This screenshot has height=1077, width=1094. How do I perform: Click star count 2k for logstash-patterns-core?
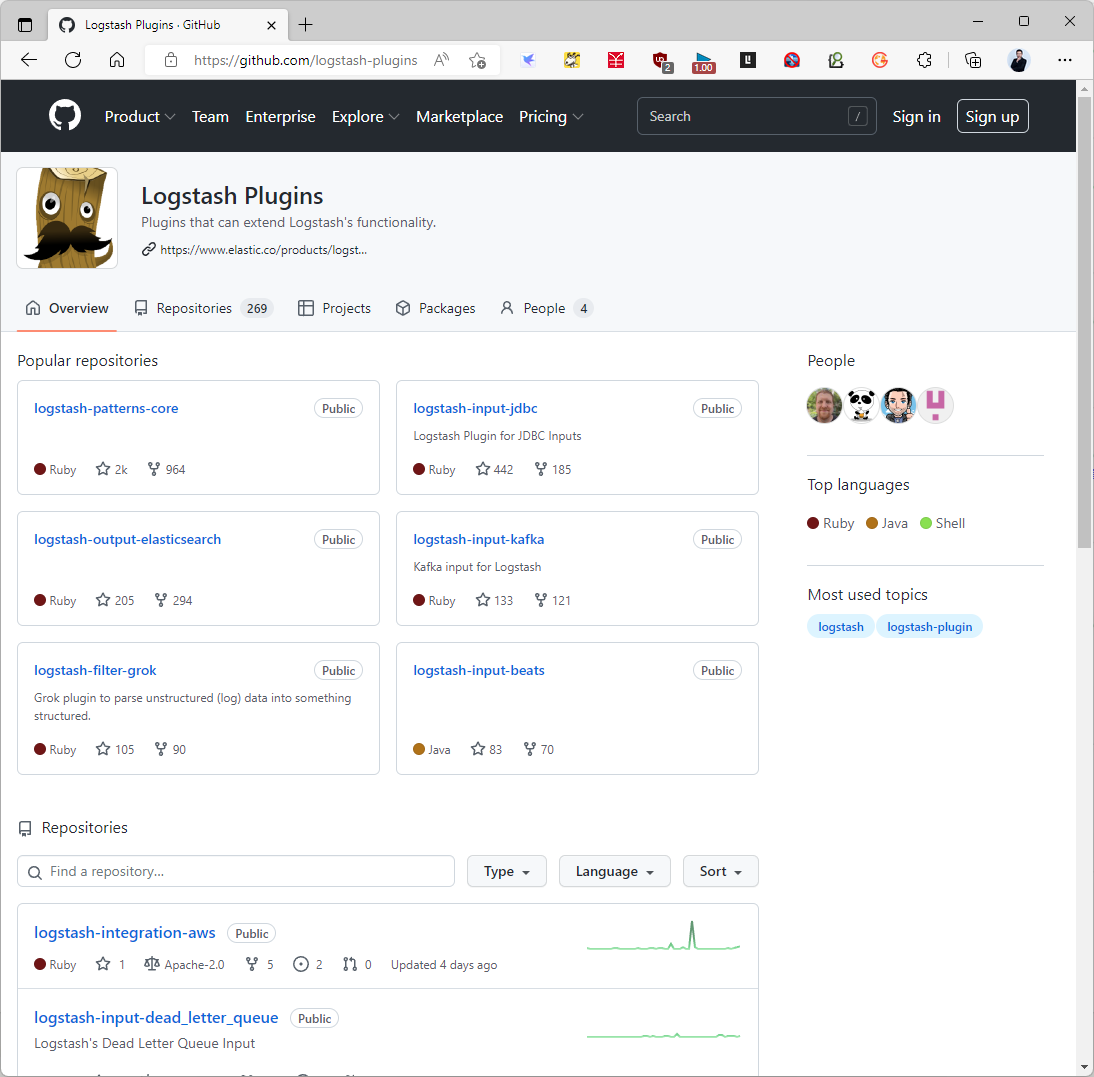(112, 469)
